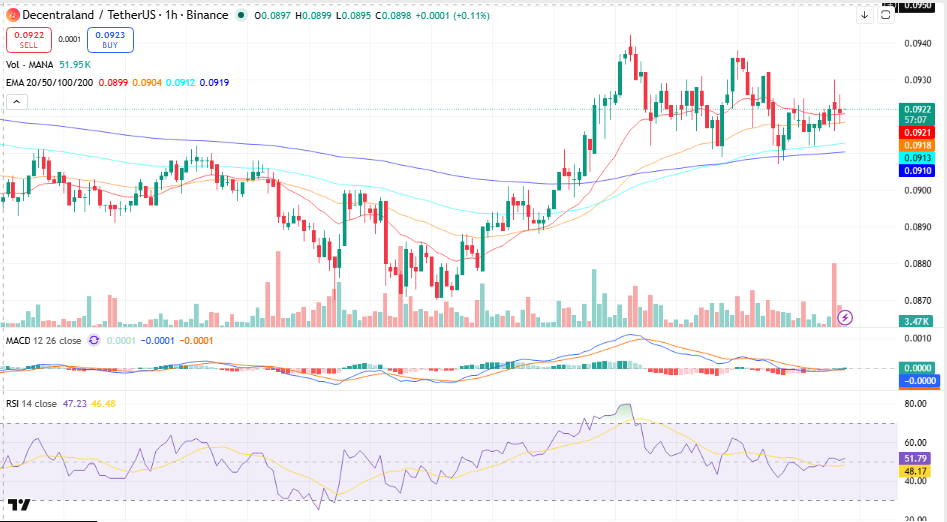Click the purple RSI value 47.23

[x=74, y=404]
